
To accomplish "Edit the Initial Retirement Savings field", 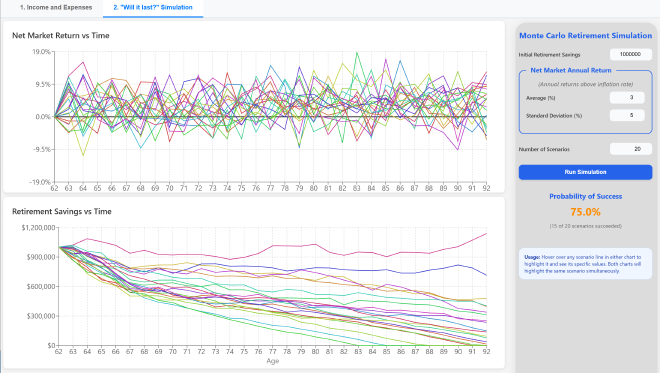I will click(631, 54).
